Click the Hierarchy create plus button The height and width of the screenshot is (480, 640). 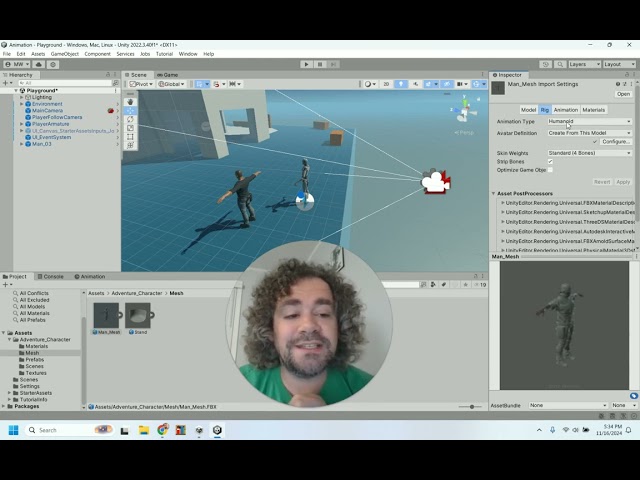[x=6, y=83]
